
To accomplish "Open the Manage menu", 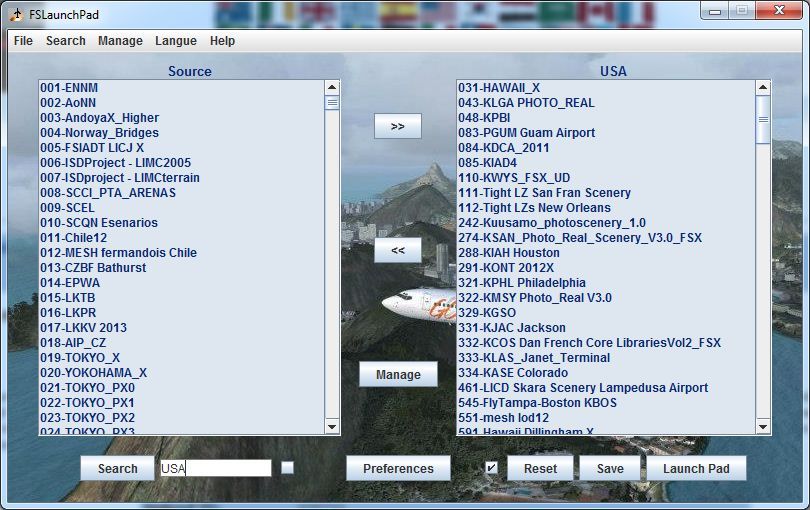I will click(120, 41).
